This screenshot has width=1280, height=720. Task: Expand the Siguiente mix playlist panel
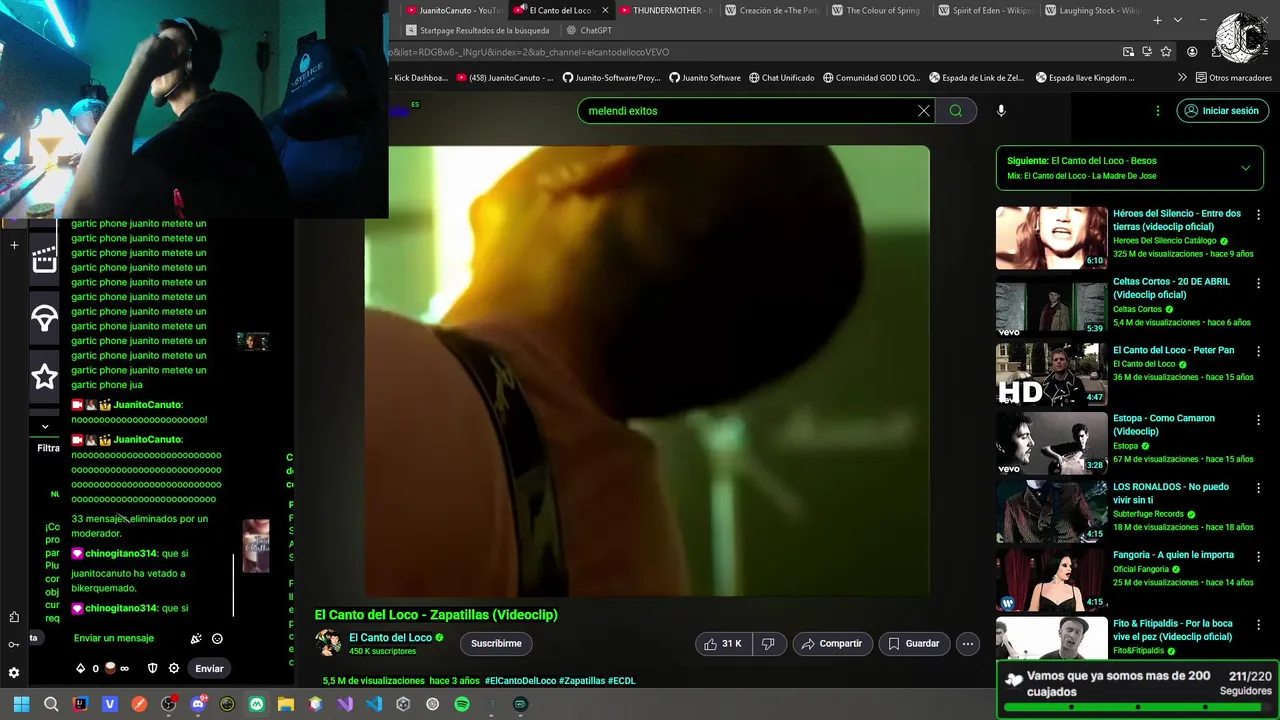(x=1245, y=168)
